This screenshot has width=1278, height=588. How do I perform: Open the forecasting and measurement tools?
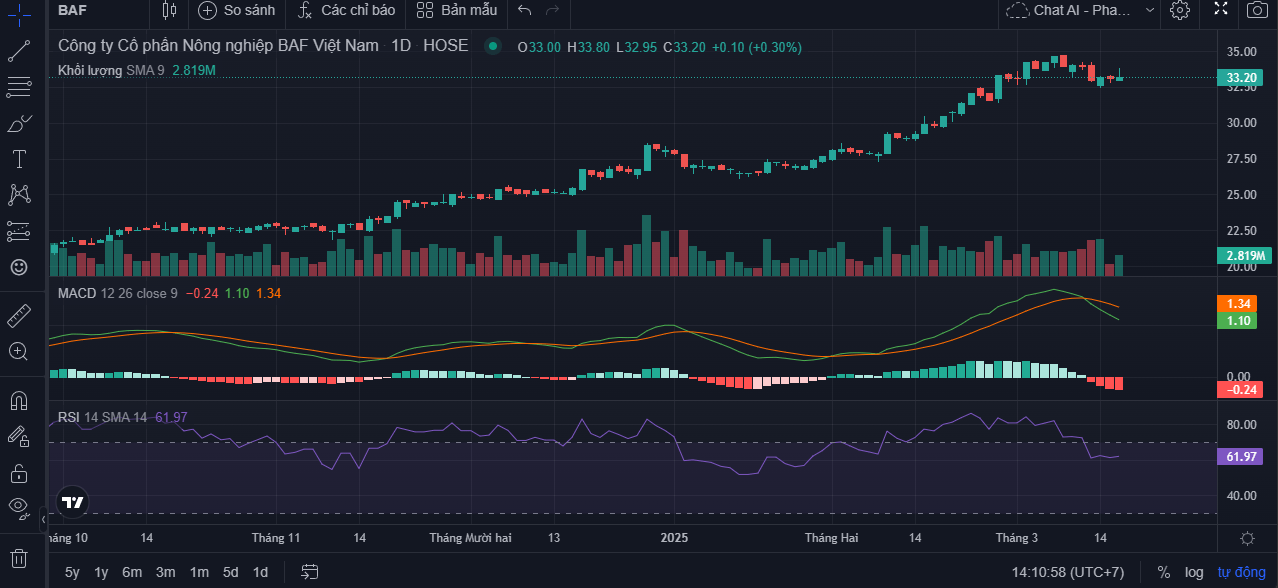19,231
